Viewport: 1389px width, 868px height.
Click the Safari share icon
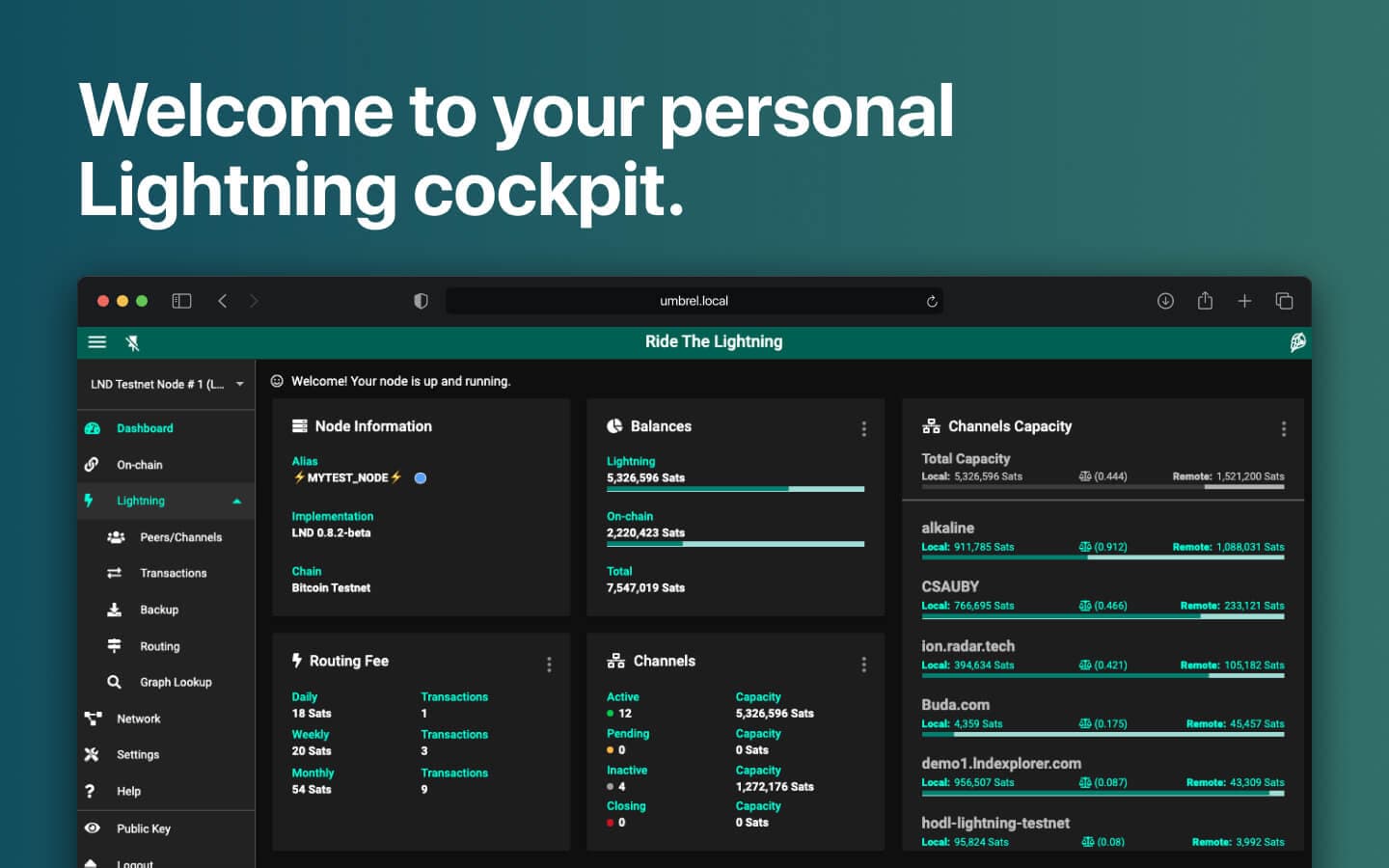coord(1205,301)
